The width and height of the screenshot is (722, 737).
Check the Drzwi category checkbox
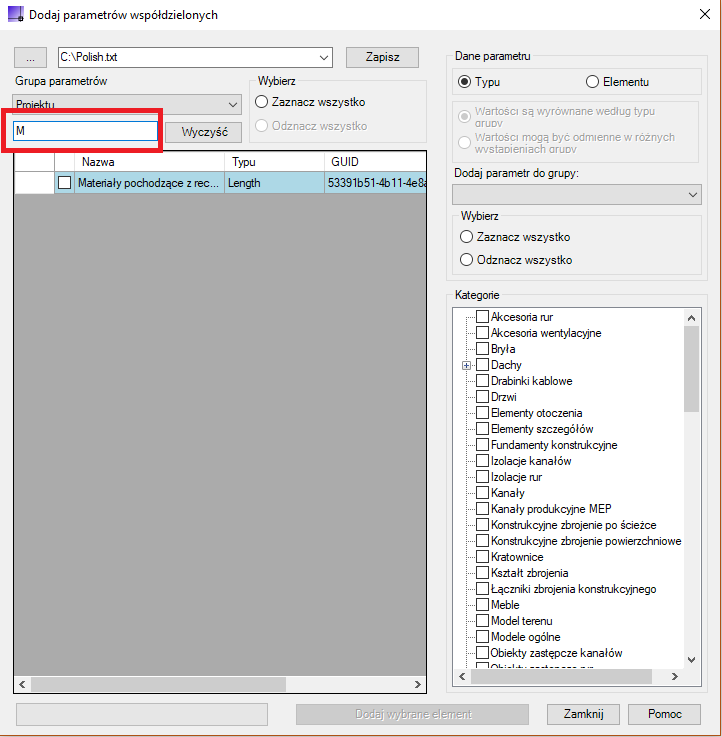point(482,396)
